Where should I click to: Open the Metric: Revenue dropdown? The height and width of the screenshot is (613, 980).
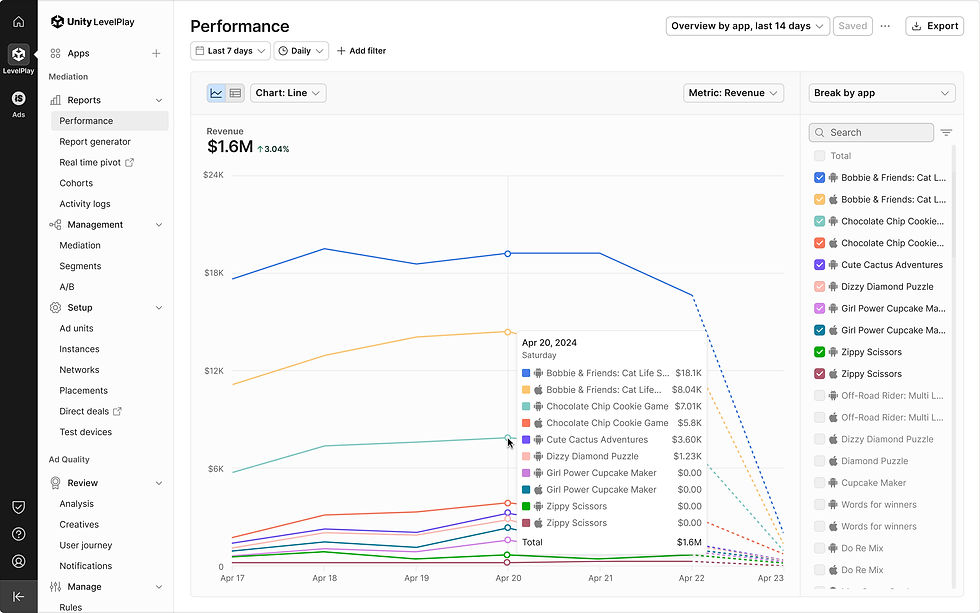(733, 93)
